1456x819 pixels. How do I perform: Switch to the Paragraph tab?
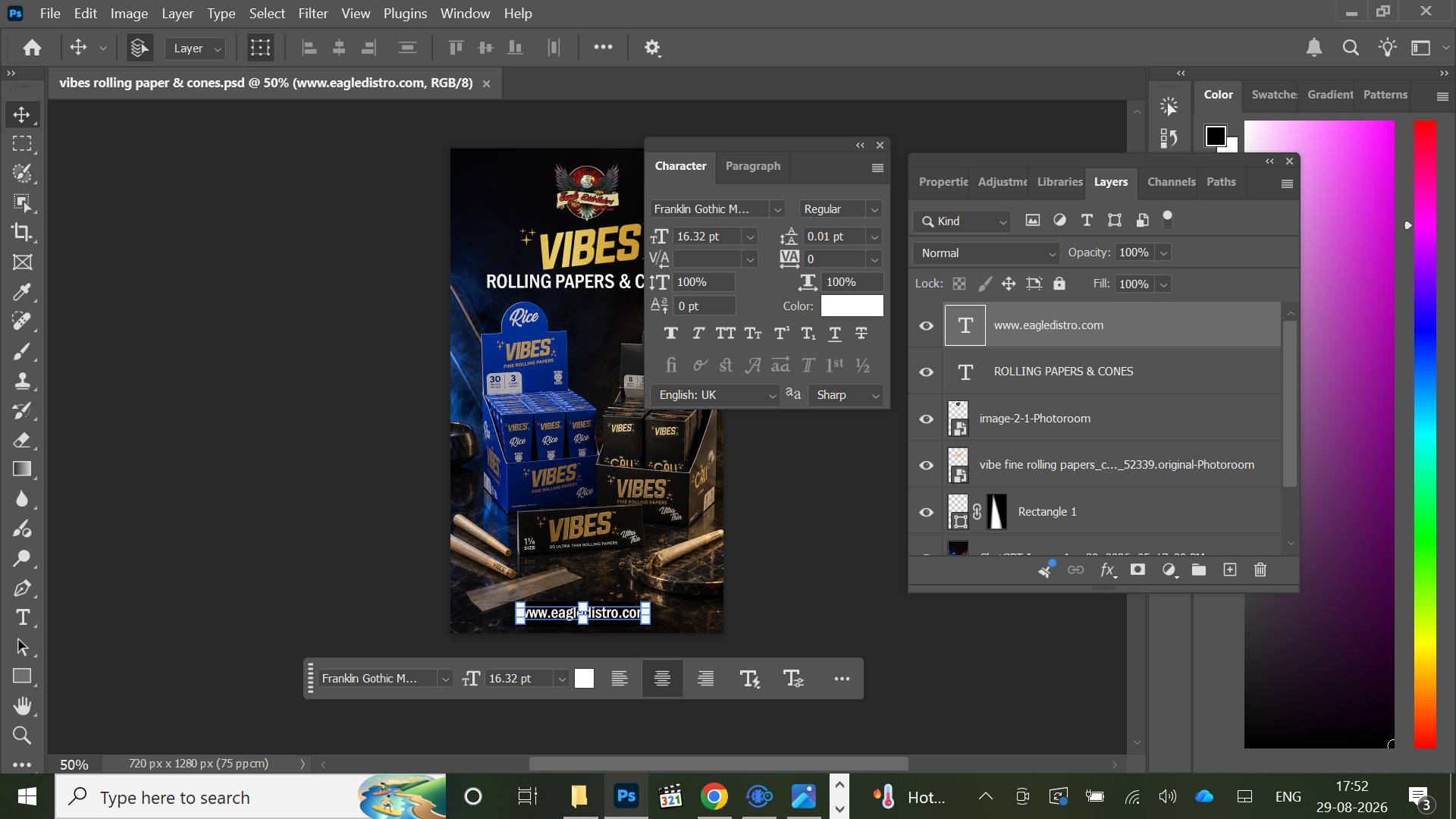[752, 166]
